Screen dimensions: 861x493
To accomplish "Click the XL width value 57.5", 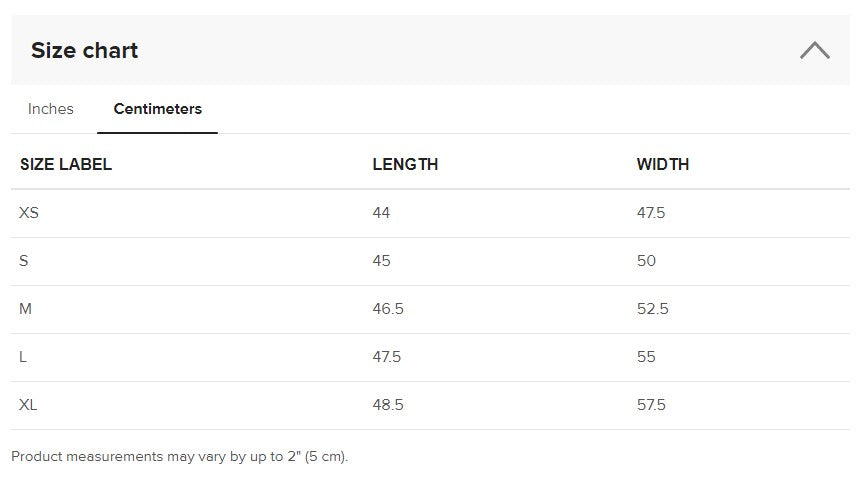I will pyautogui.click(x=651, y=405).
